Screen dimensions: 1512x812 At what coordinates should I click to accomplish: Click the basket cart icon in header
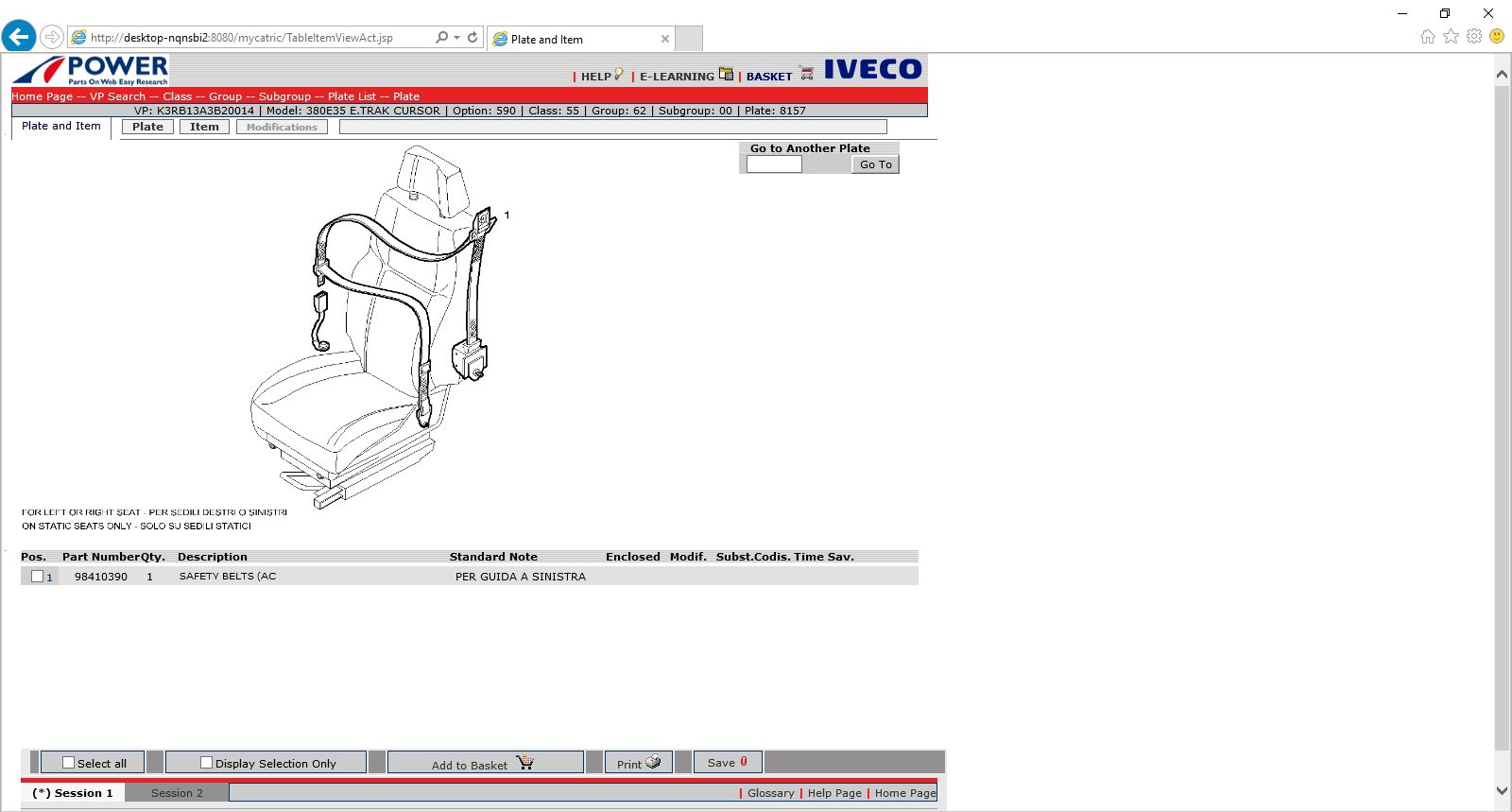pyautogui.click(x=806, y=73)
